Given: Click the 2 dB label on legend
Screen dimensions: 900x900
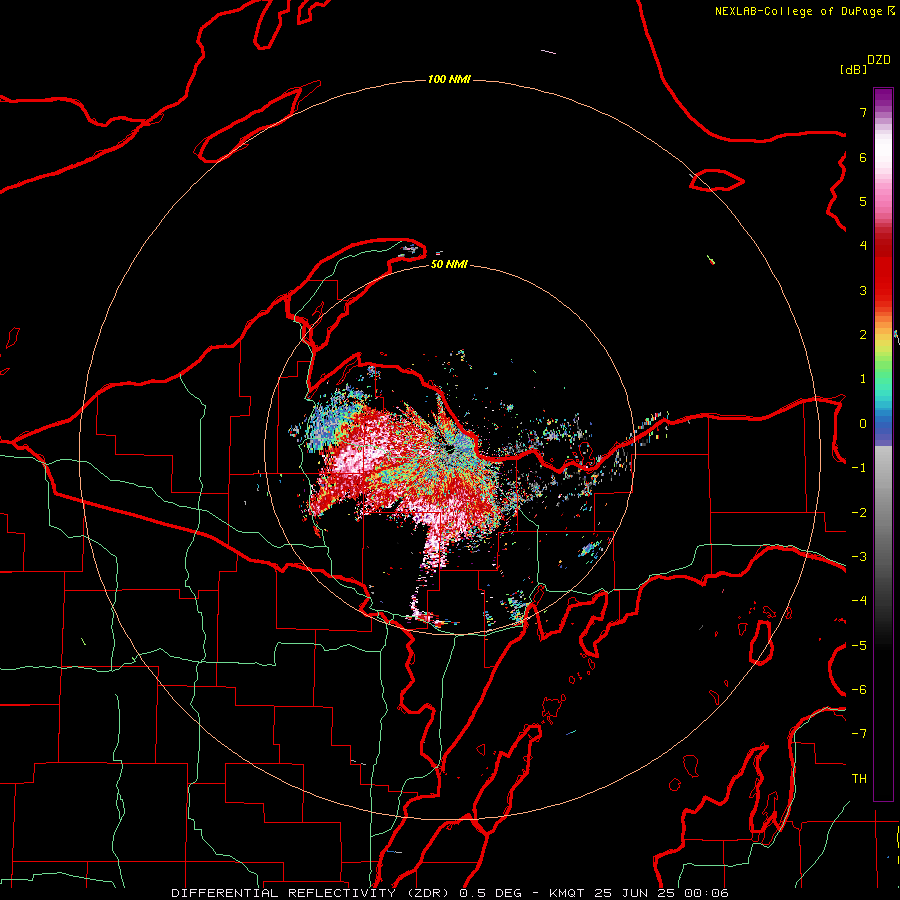Looking at the screenshot, I should (x=863, y=335).
